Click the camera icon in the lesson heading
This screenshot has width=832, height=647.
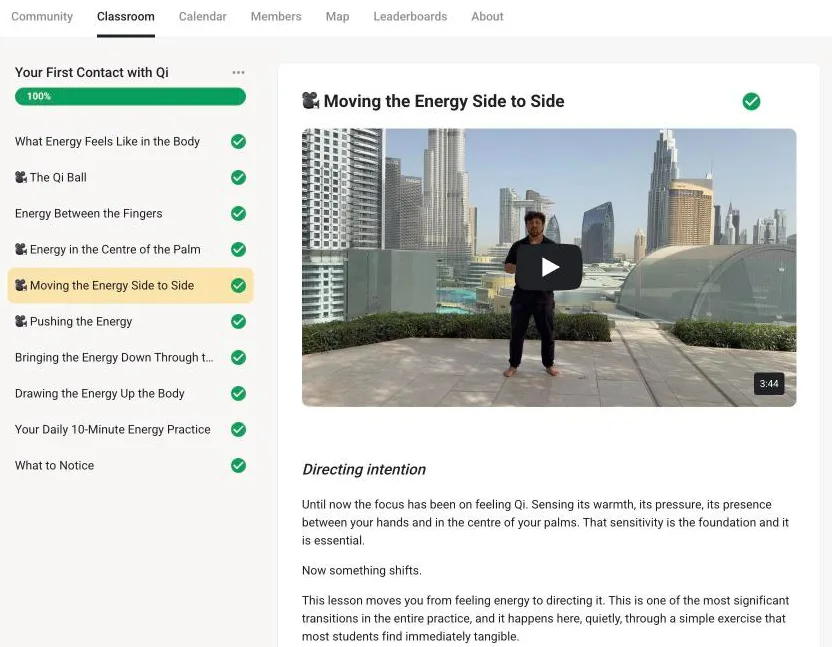(310, 100)
